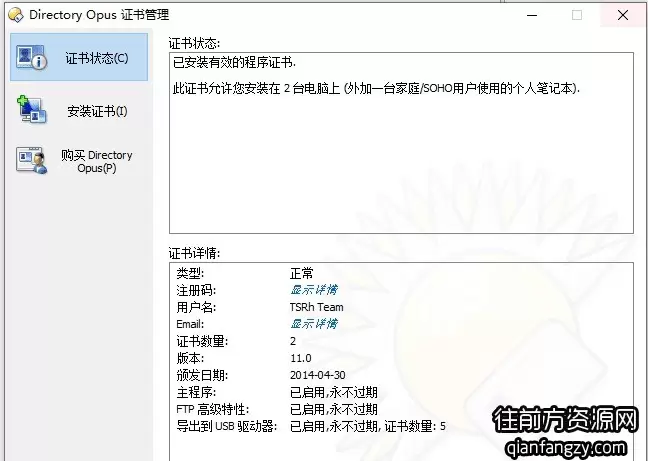Open the 证书状态(C) tab label
This screenshot has width=648, height=461.
pyautogui.click(x=97, y=58)
